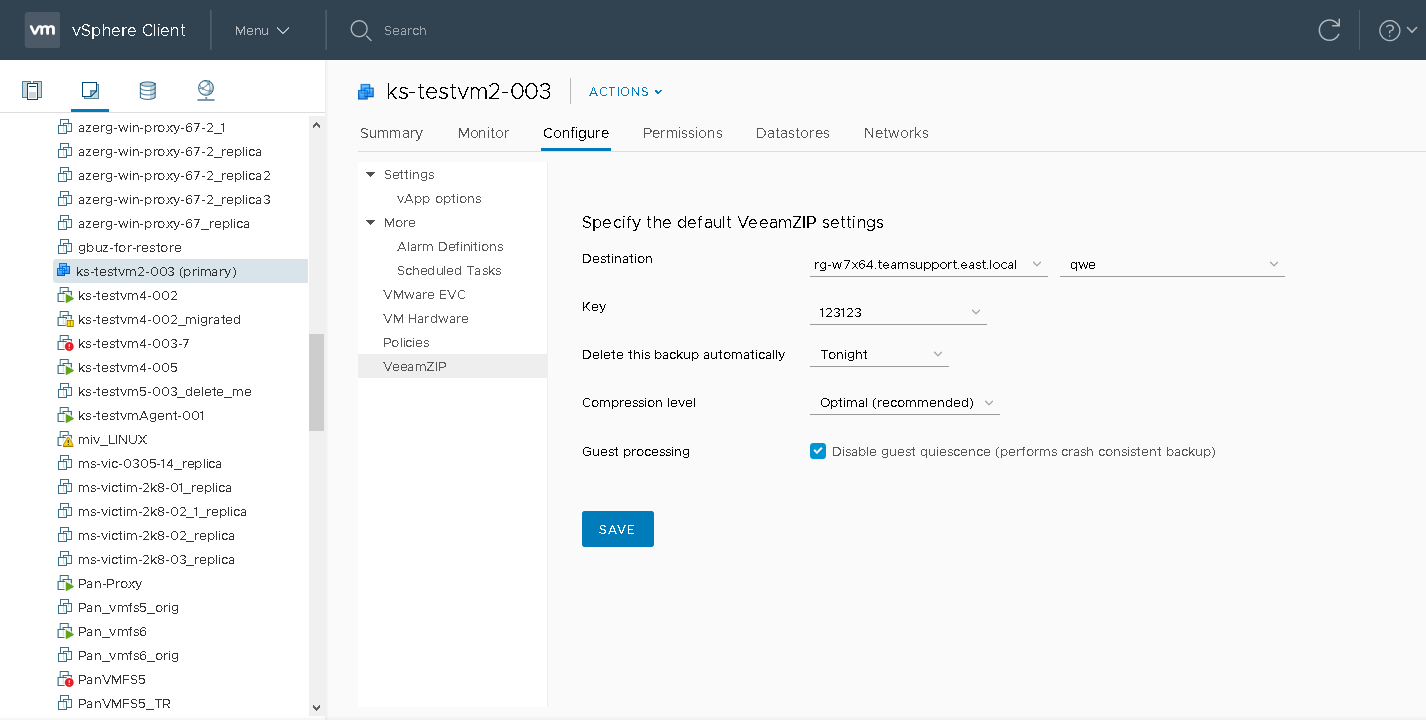Image resolution: width=1426 pixels, height=720 pixels.
Task: Click VM icon for azerg-win-proxy-67-2_1
Action: coord(65,127)
